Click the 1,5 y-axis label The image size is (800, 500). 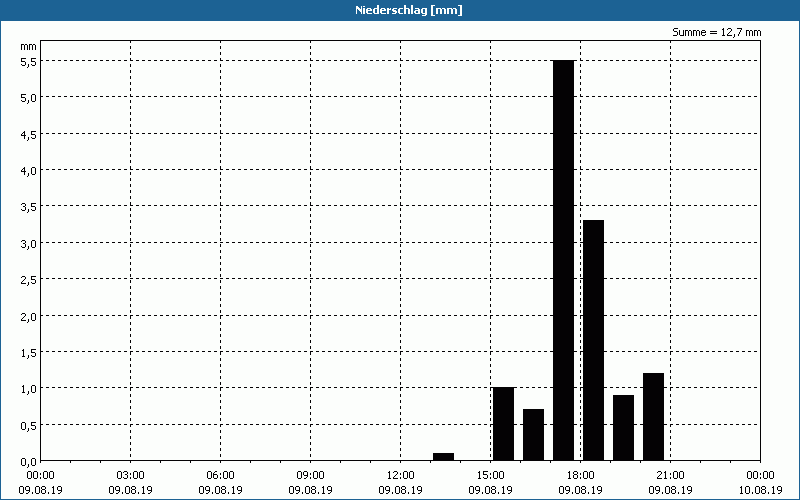tap(28, 353)
